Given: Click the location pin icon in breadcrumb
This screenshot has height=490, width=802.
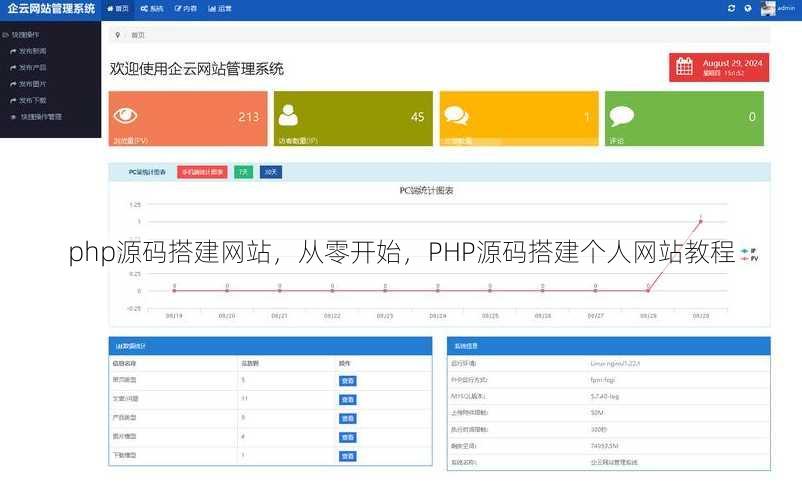Looking at the screenshot, I should point(118,35).
